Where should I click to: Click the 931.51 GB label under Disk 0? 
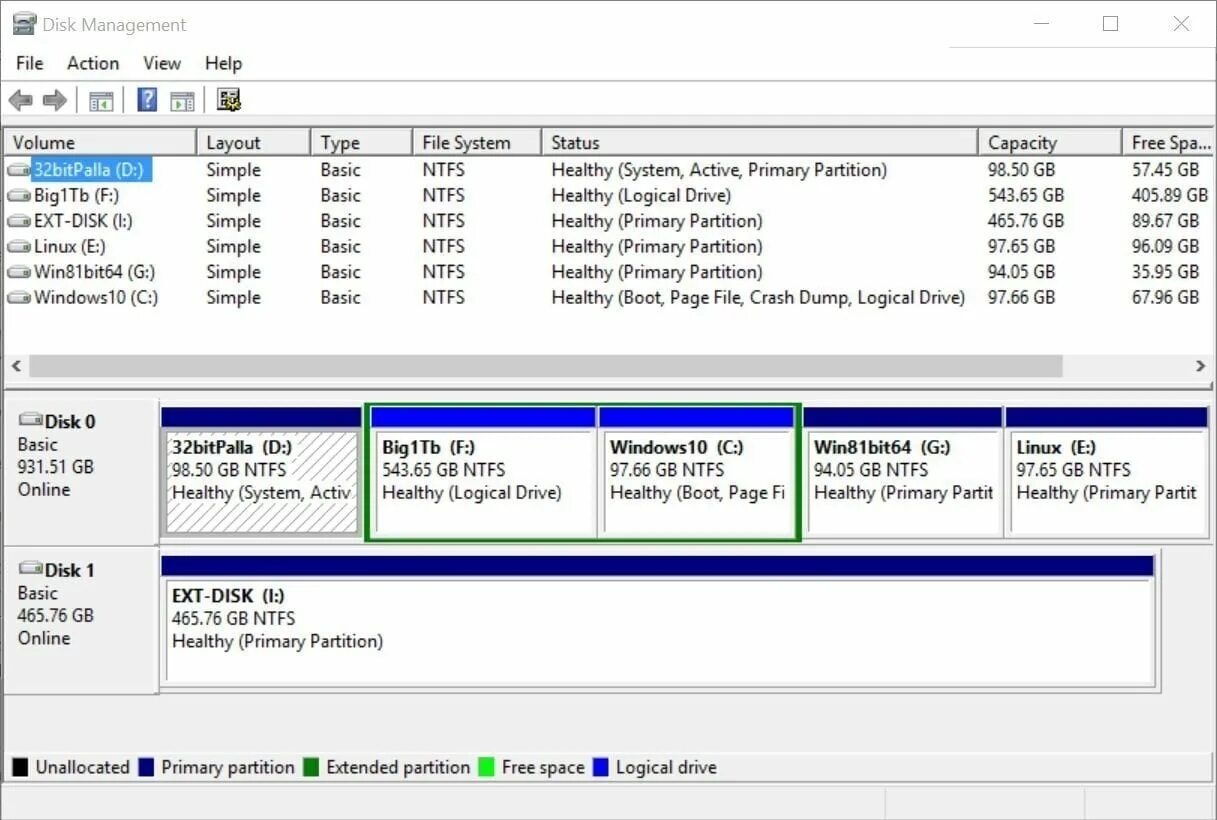point(55,466)
